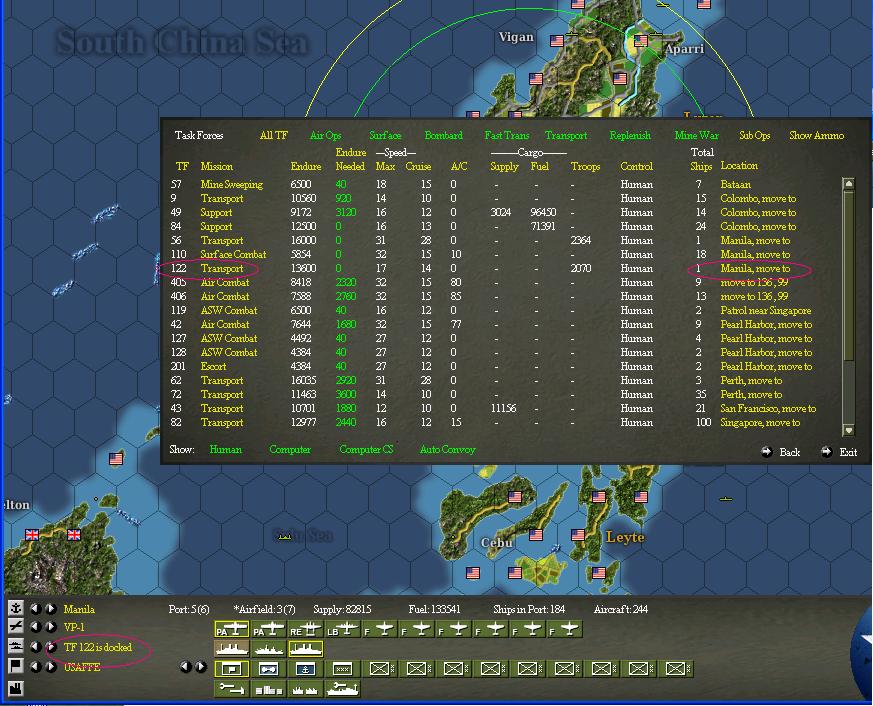
Task: Switch to All TF filter tab
Action: pyautogui.click(x=273, y=135)
